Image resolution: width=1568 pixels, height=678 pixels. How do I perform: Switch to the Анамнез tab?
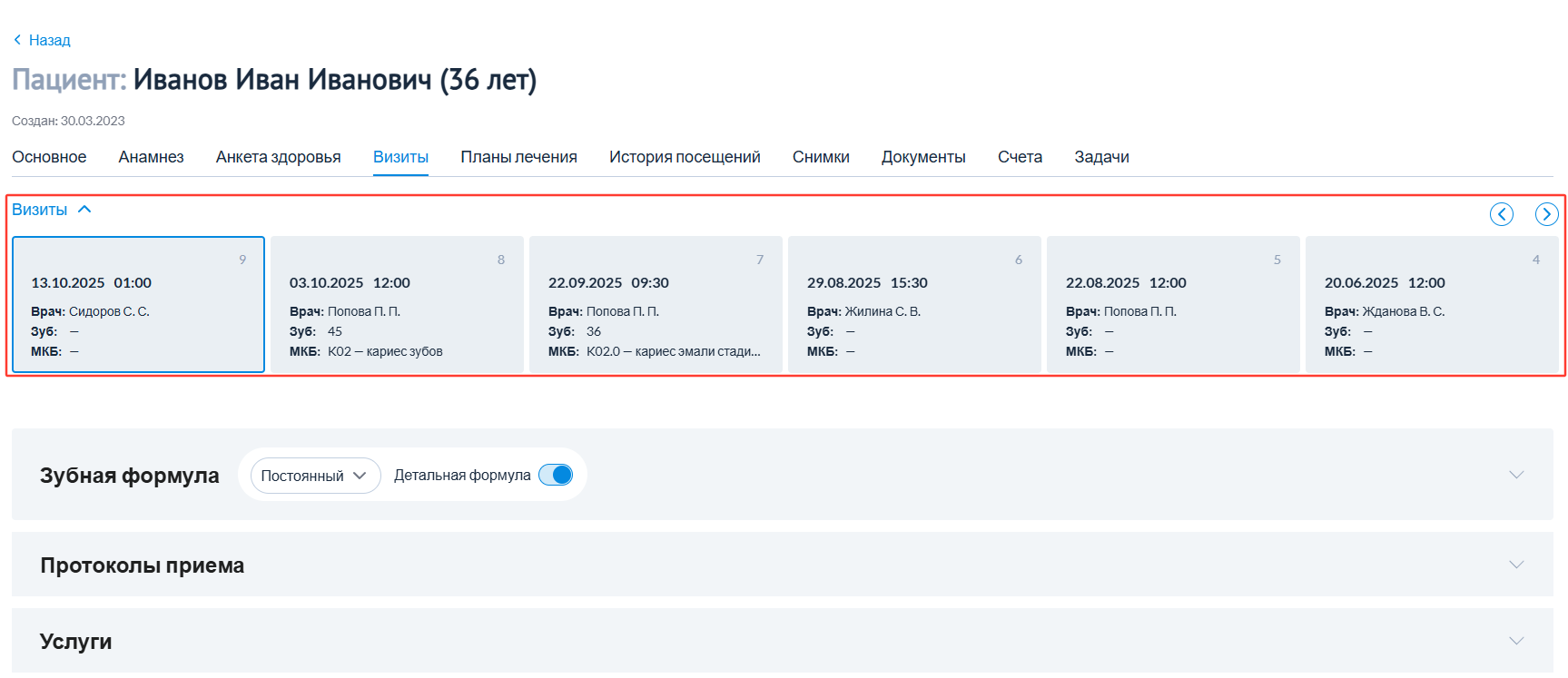152,157
